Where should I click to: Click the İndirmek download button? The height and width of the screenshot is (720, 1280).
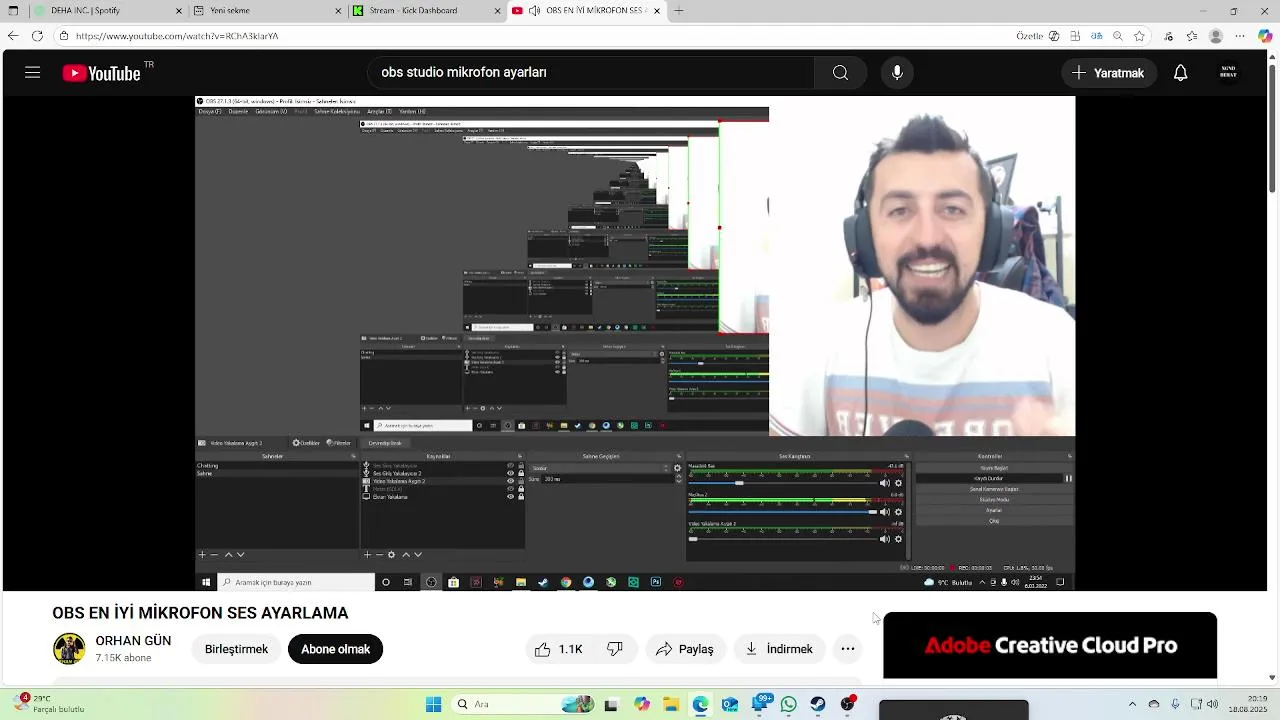pos(779,649)
